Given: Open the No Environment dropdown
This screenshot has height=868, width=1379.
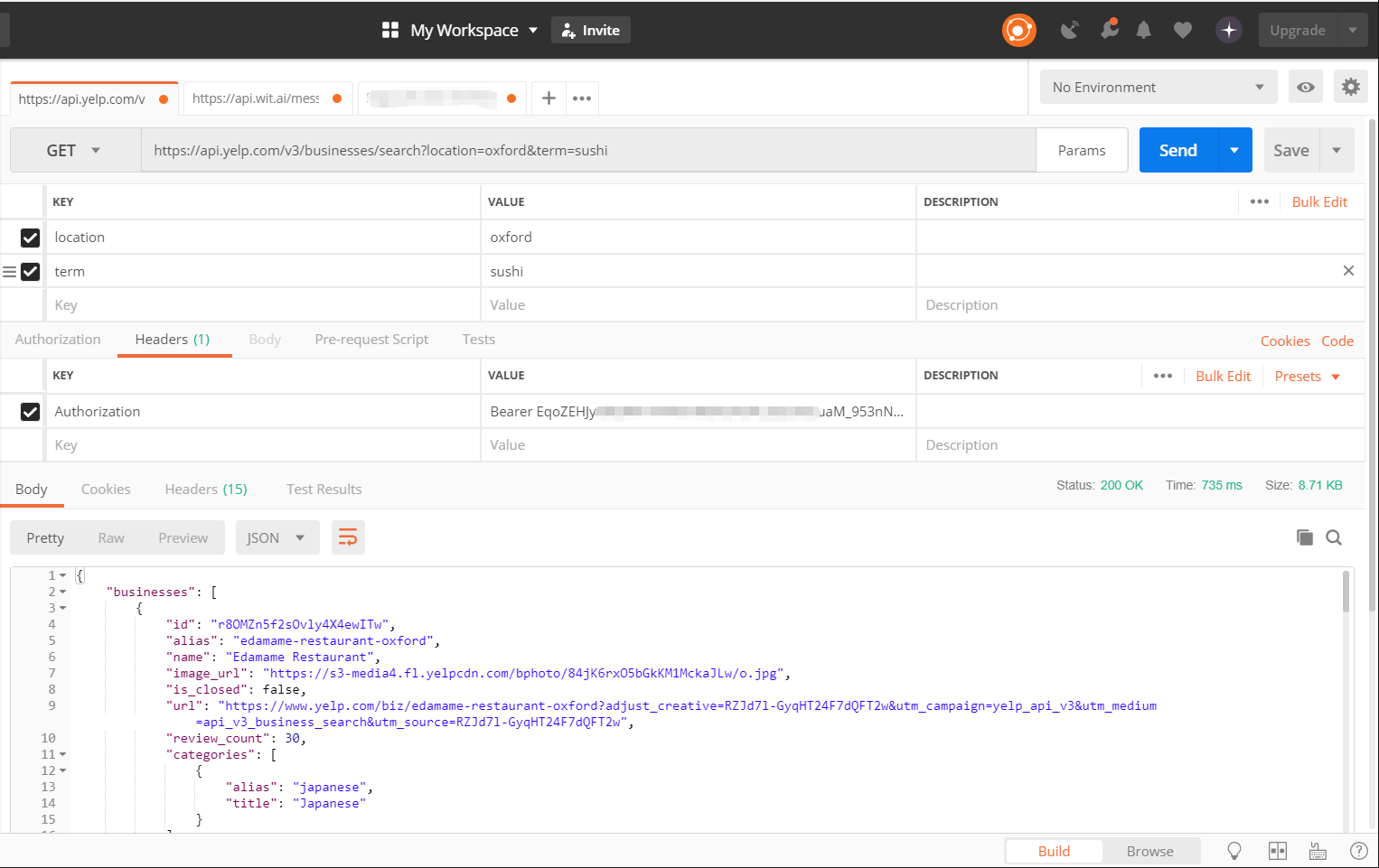Looking at the screenshot, I should coord(1159,87).
